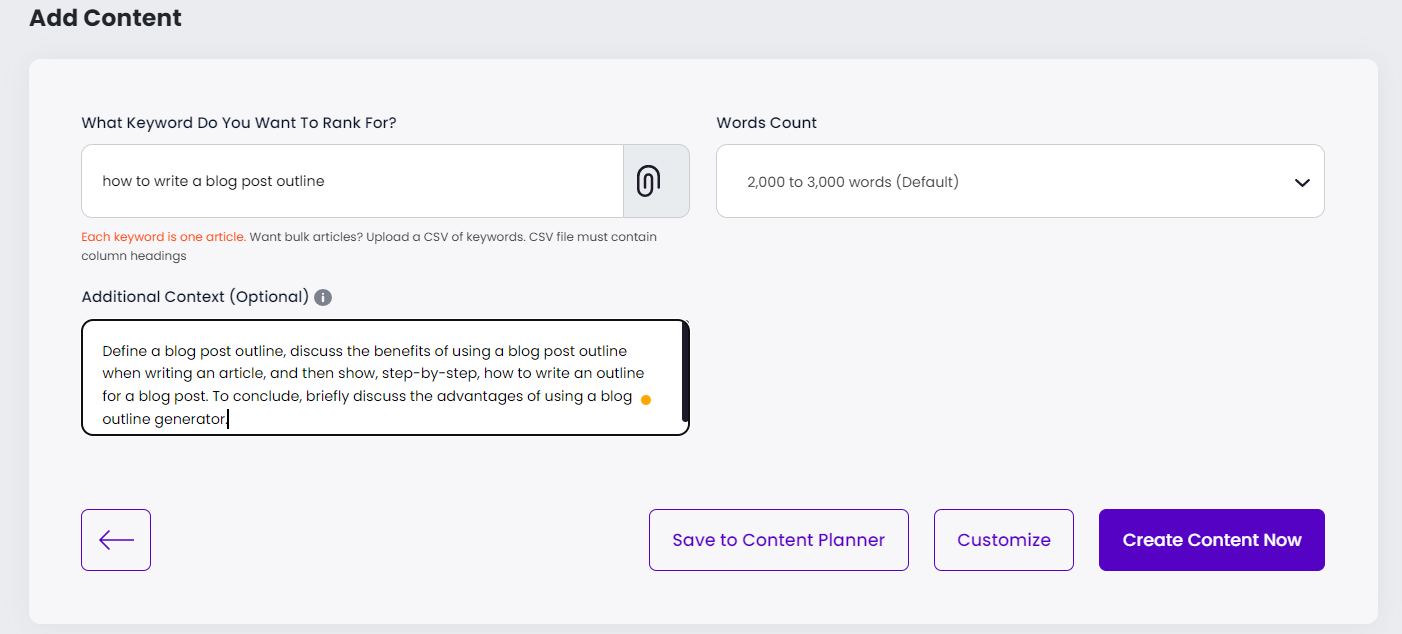Viewport: 1402px width, 634px height.
Task: Click the 'Add Content' page heading
Action: (105, 18)
